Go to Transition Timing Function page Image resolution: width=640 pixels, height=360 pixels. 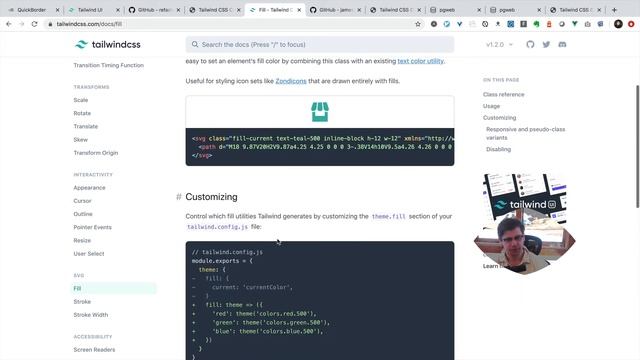[109, 65]
